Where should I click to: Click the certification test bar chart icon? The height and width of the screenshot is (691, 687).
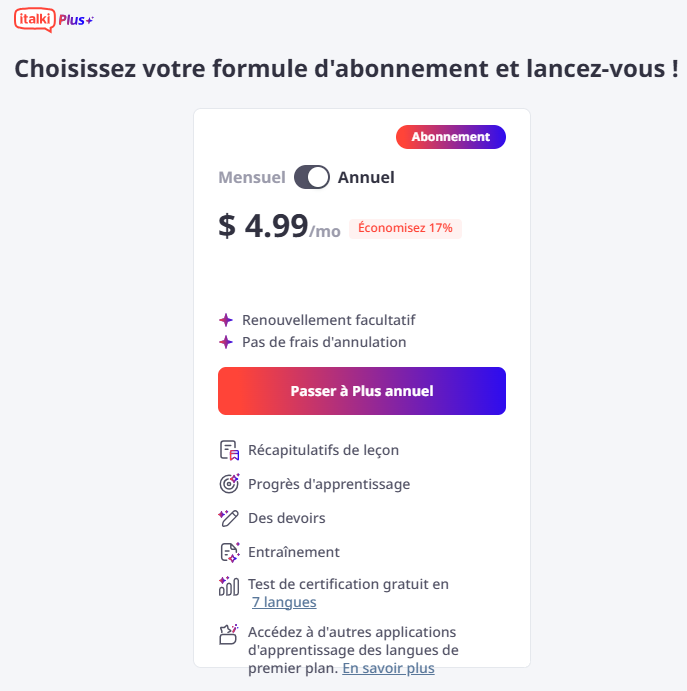click(x=229, y=586)
